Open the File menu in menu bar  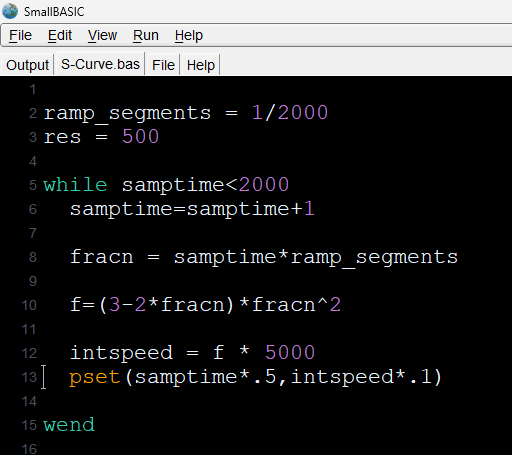[x=20, y=35]
